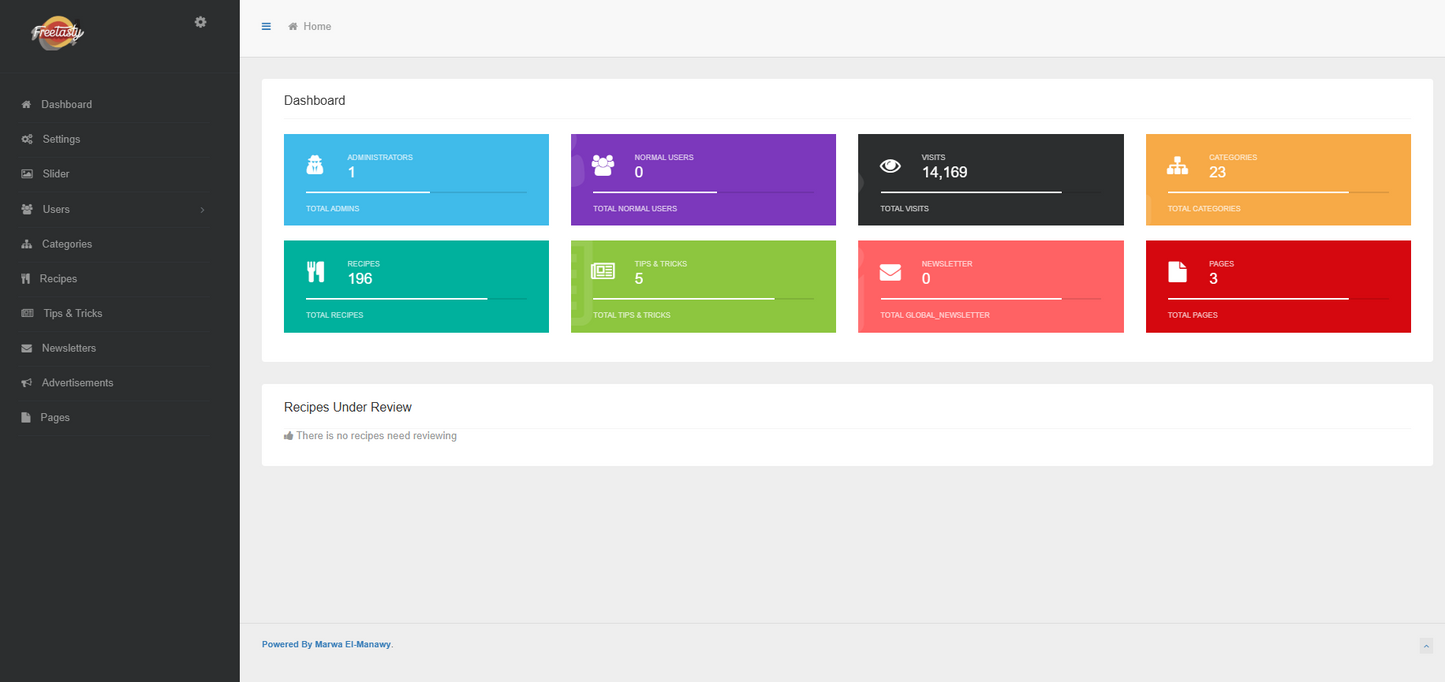Click the Home breadcrumb link
Screen dimensions: 1445x682
315,26
